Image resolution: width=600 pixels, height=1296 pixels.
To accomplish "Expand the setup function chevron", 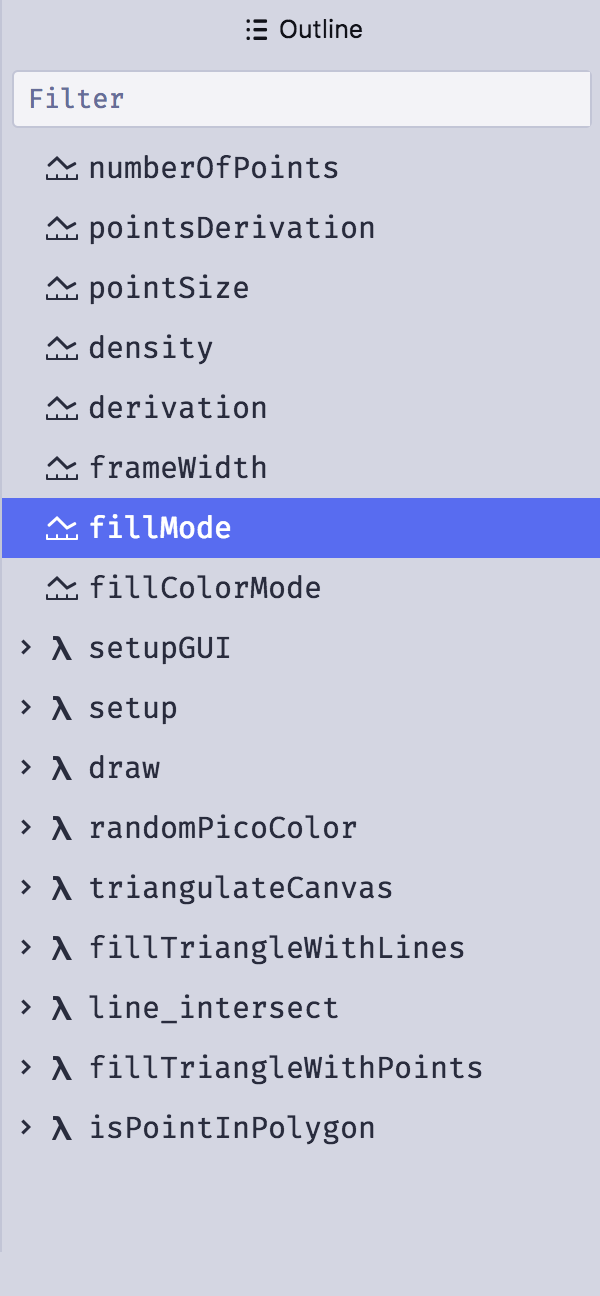I will click(26, 708).
